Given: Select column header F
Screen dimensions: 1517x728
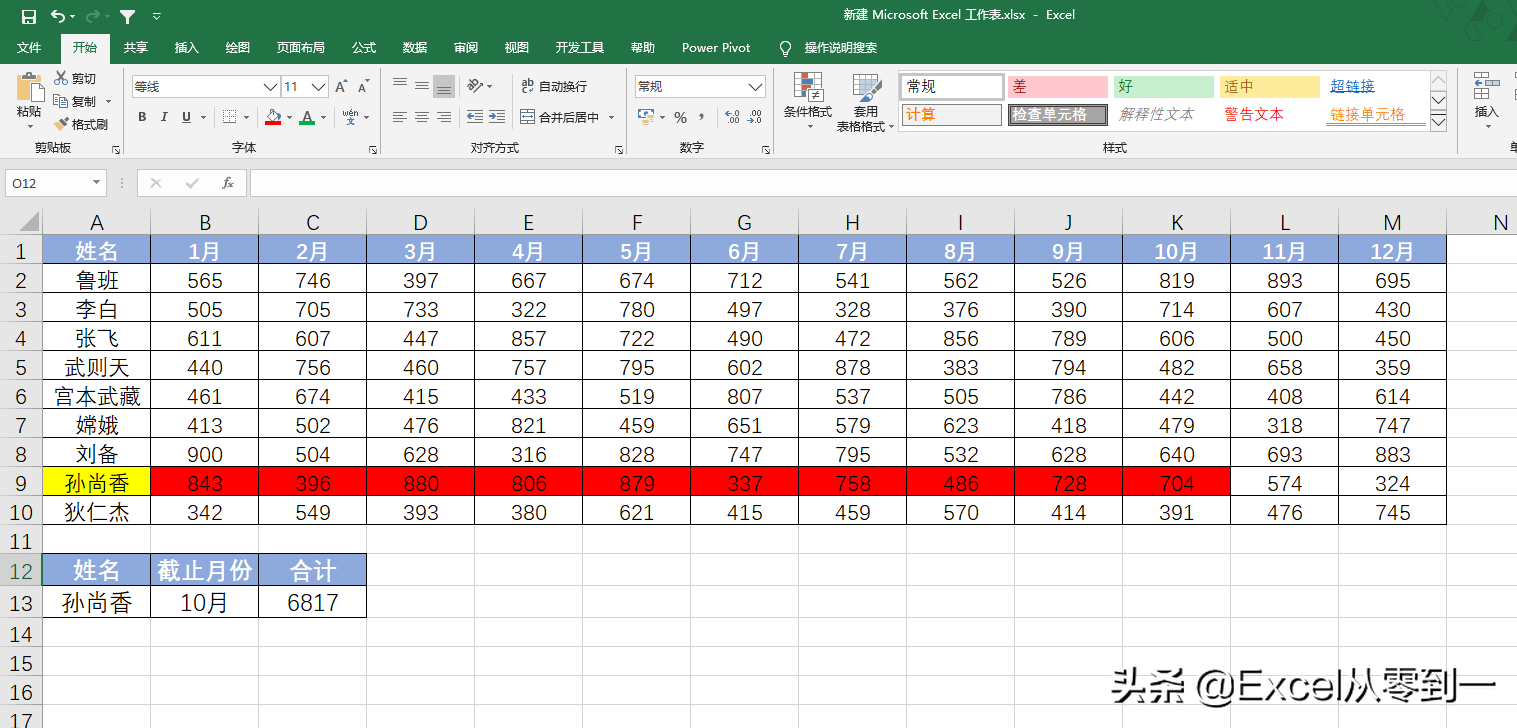Looking at the screenshot, I should pyautogui.click(x=637, y=222).
